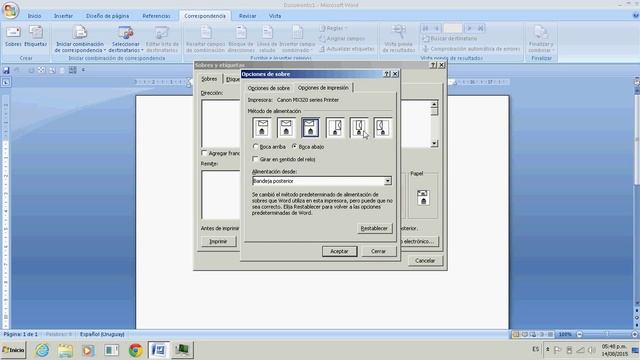Tick the Agregar franqueo checkbox
This screenshot has height=360, width=640.
[204, 153]
